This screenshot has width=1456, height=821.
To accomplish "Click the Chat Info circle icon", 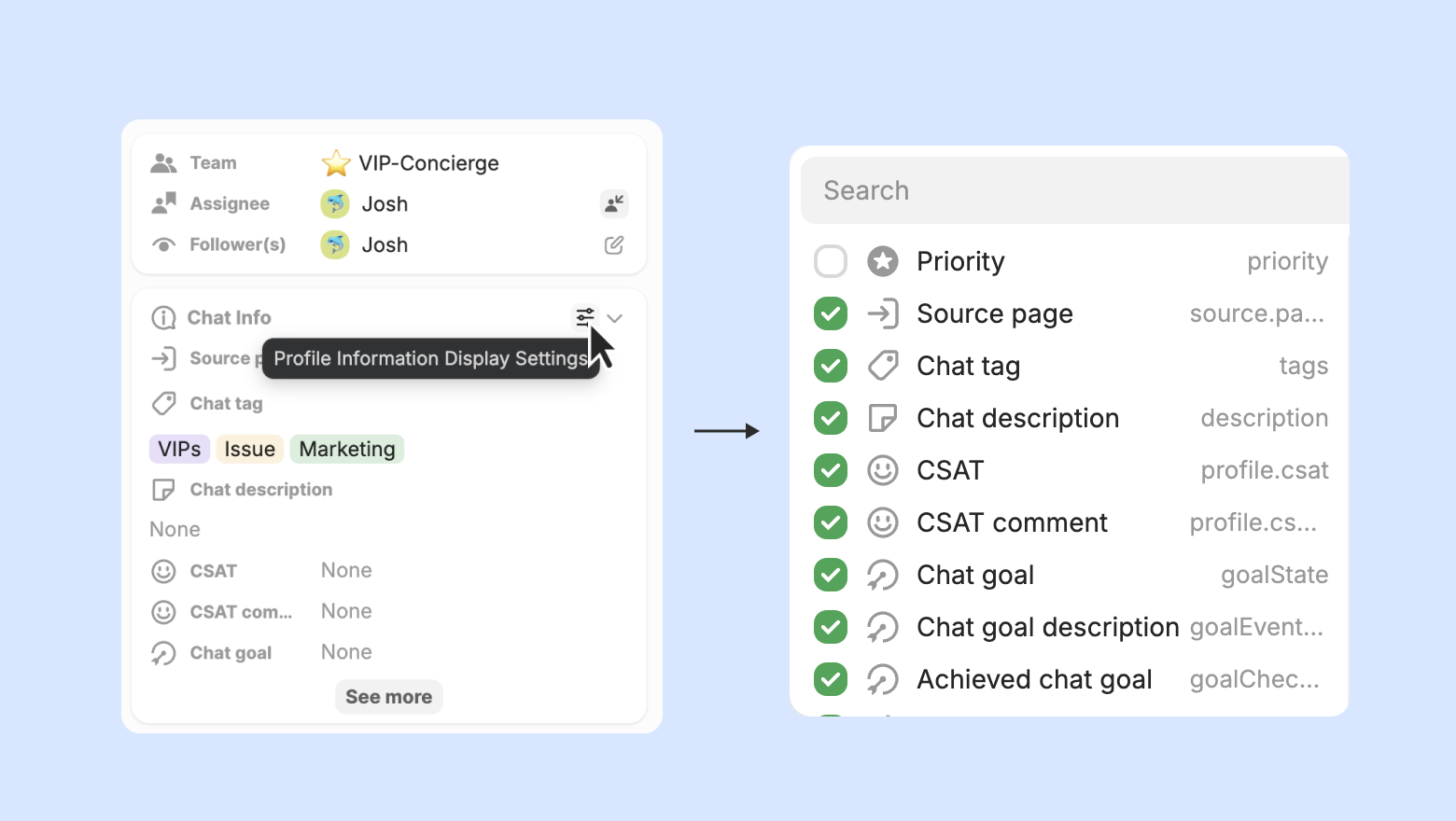I will tap(163, 318).
